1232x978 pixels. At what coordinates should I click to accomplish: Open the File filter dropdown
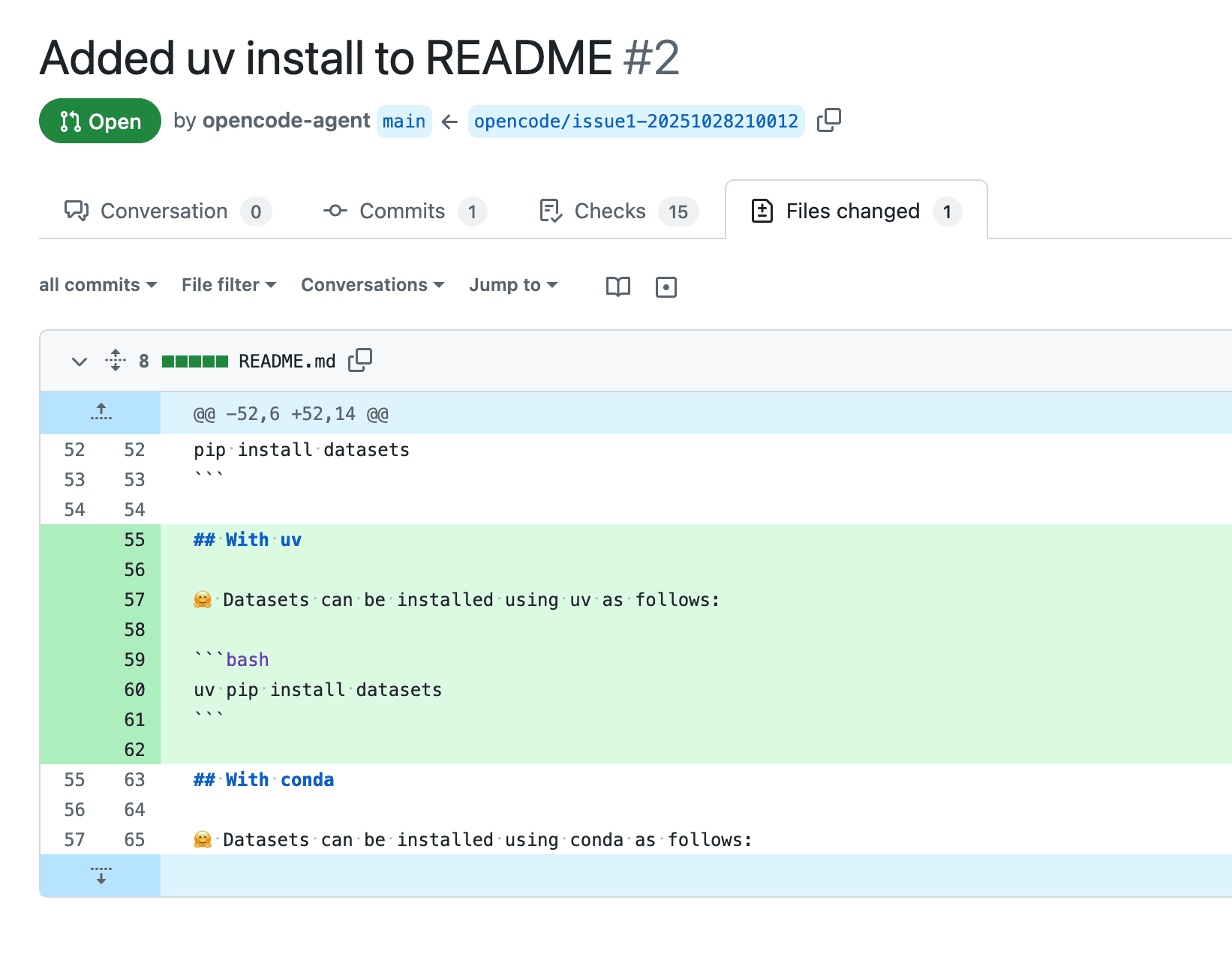228,285
